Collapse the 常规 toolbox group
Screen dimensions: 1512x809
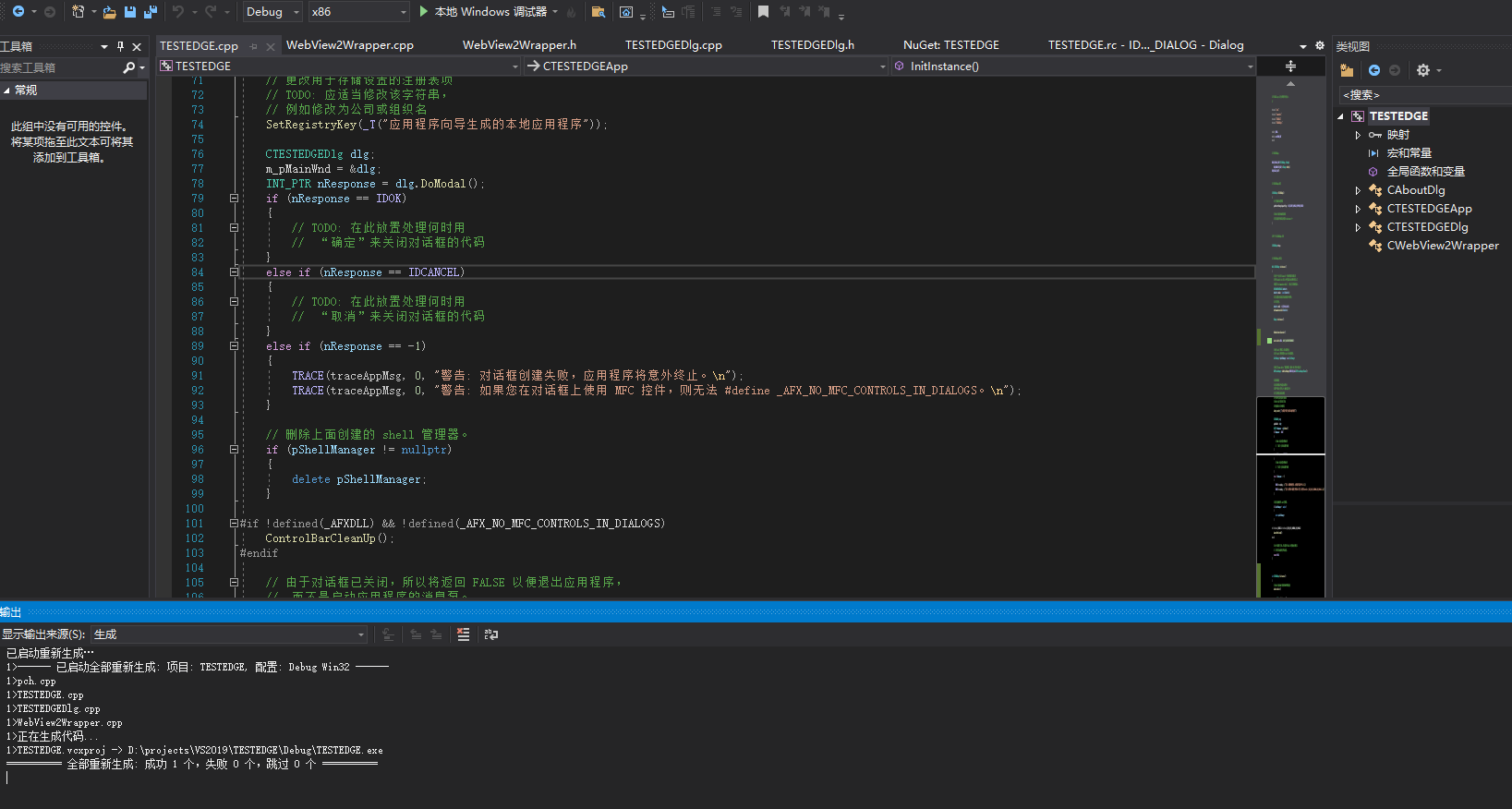[6, 90]
